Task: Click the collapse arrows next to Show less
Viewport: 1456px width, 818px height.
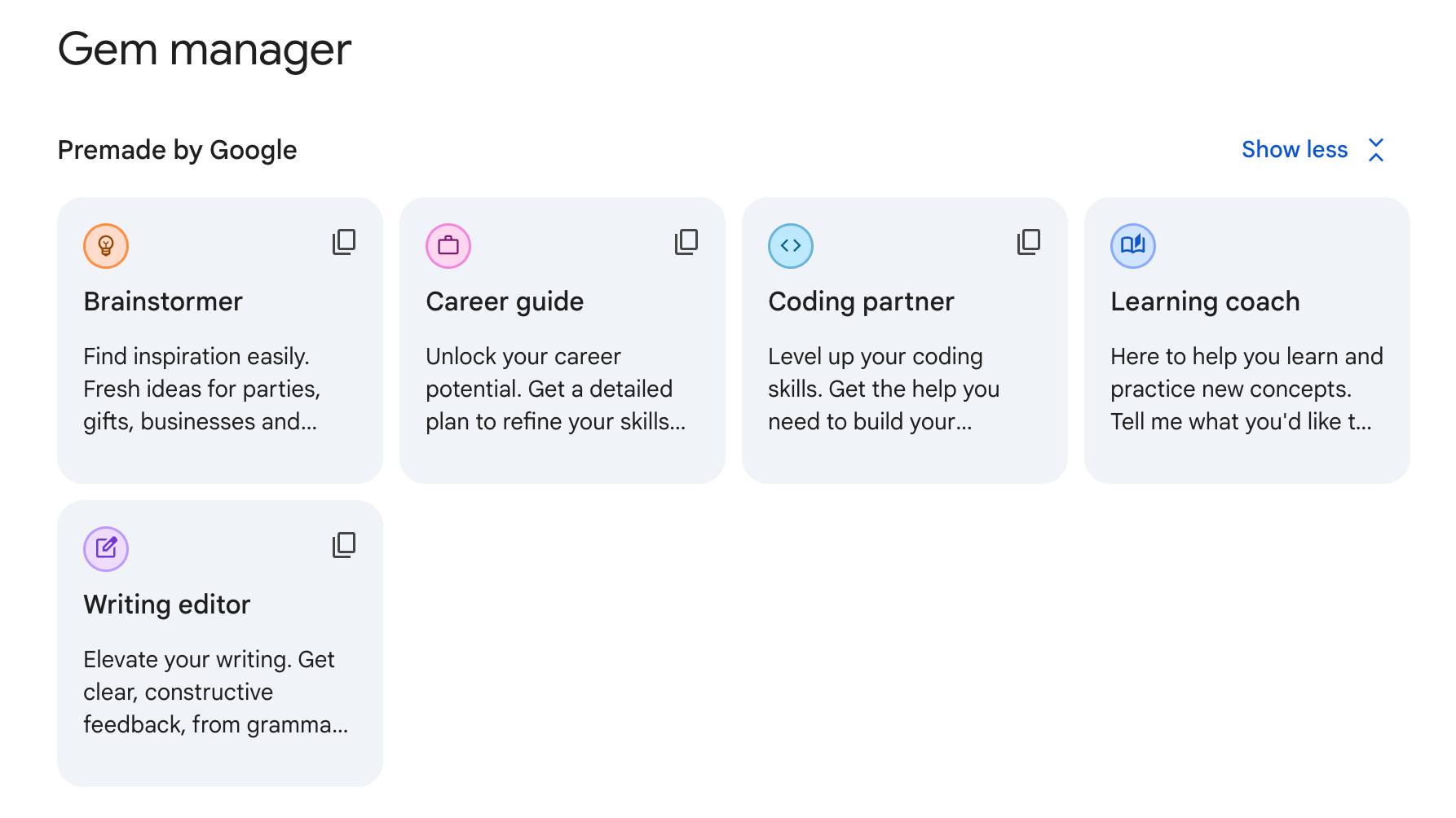Action: tap(1376, 150)
